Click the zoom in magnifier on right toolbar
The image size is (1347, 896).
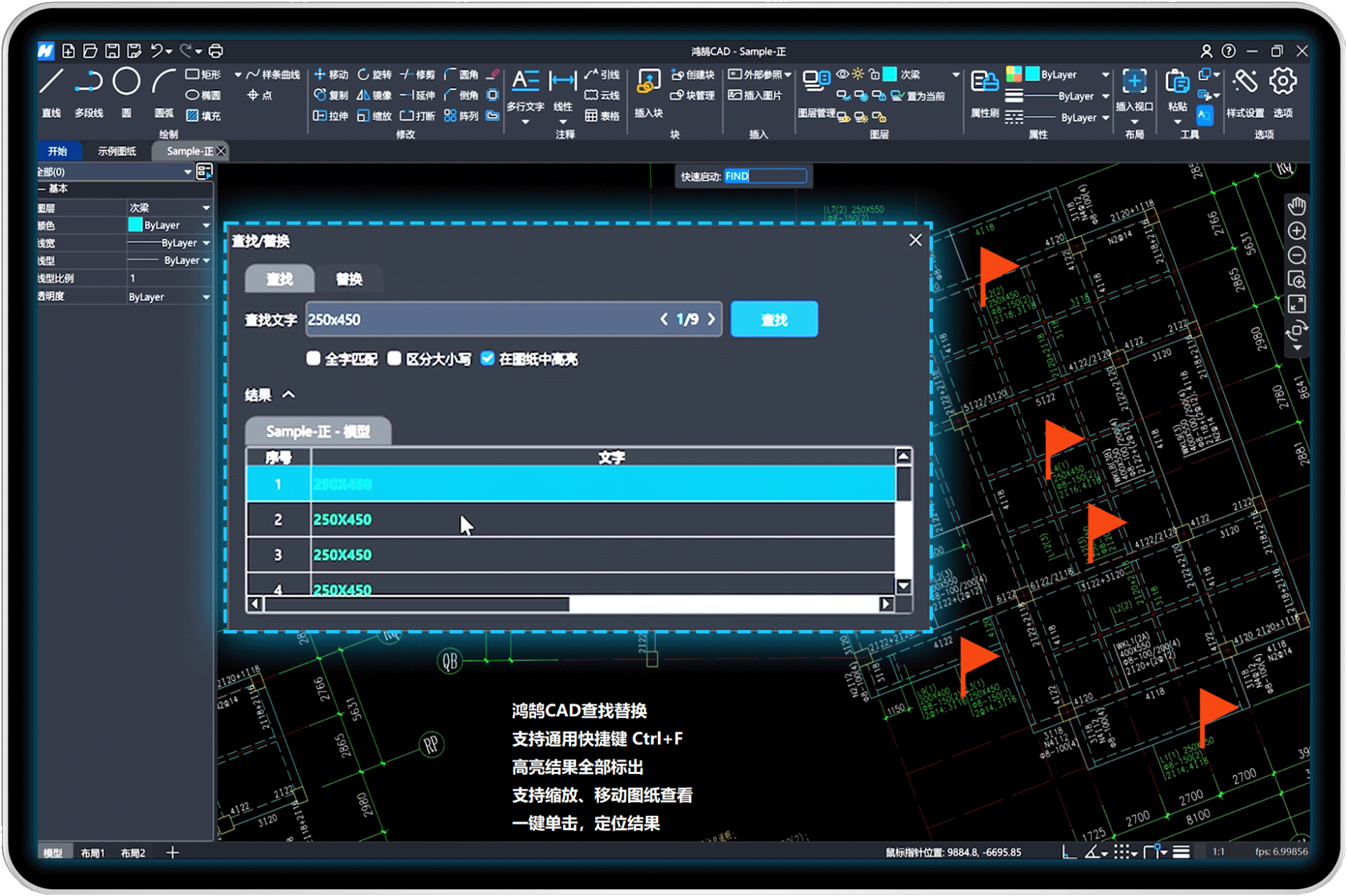(1296, 231)
